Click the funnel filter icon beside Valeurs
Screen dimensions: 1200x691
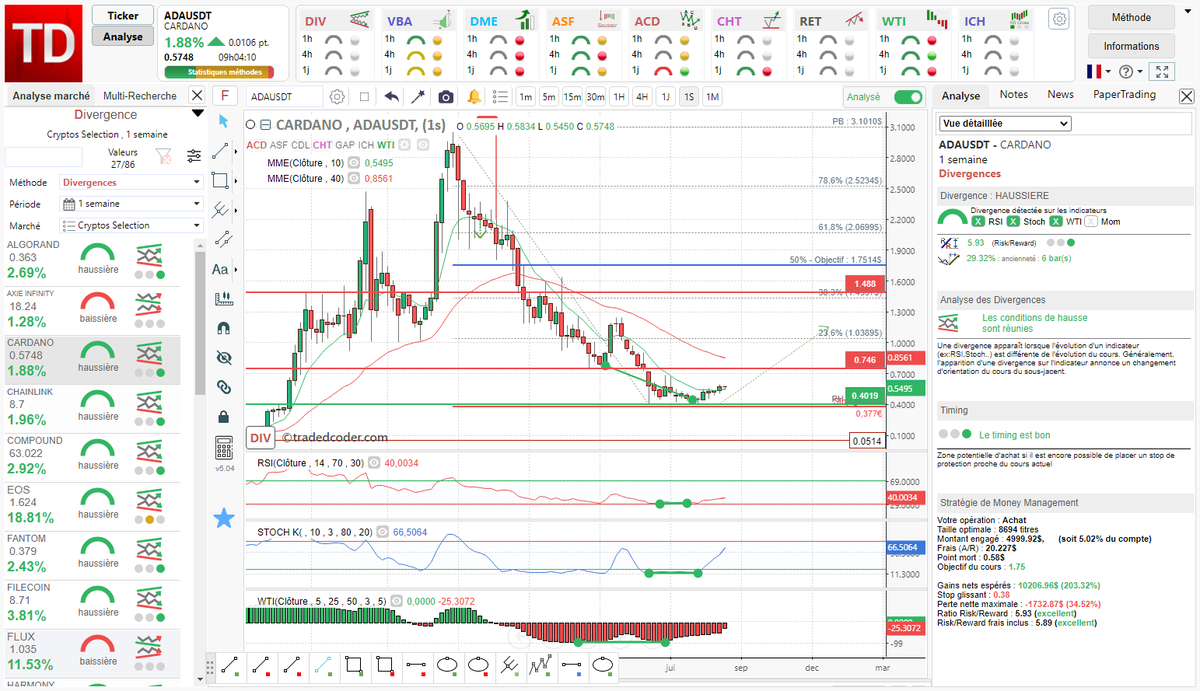[x=163, y=156]
